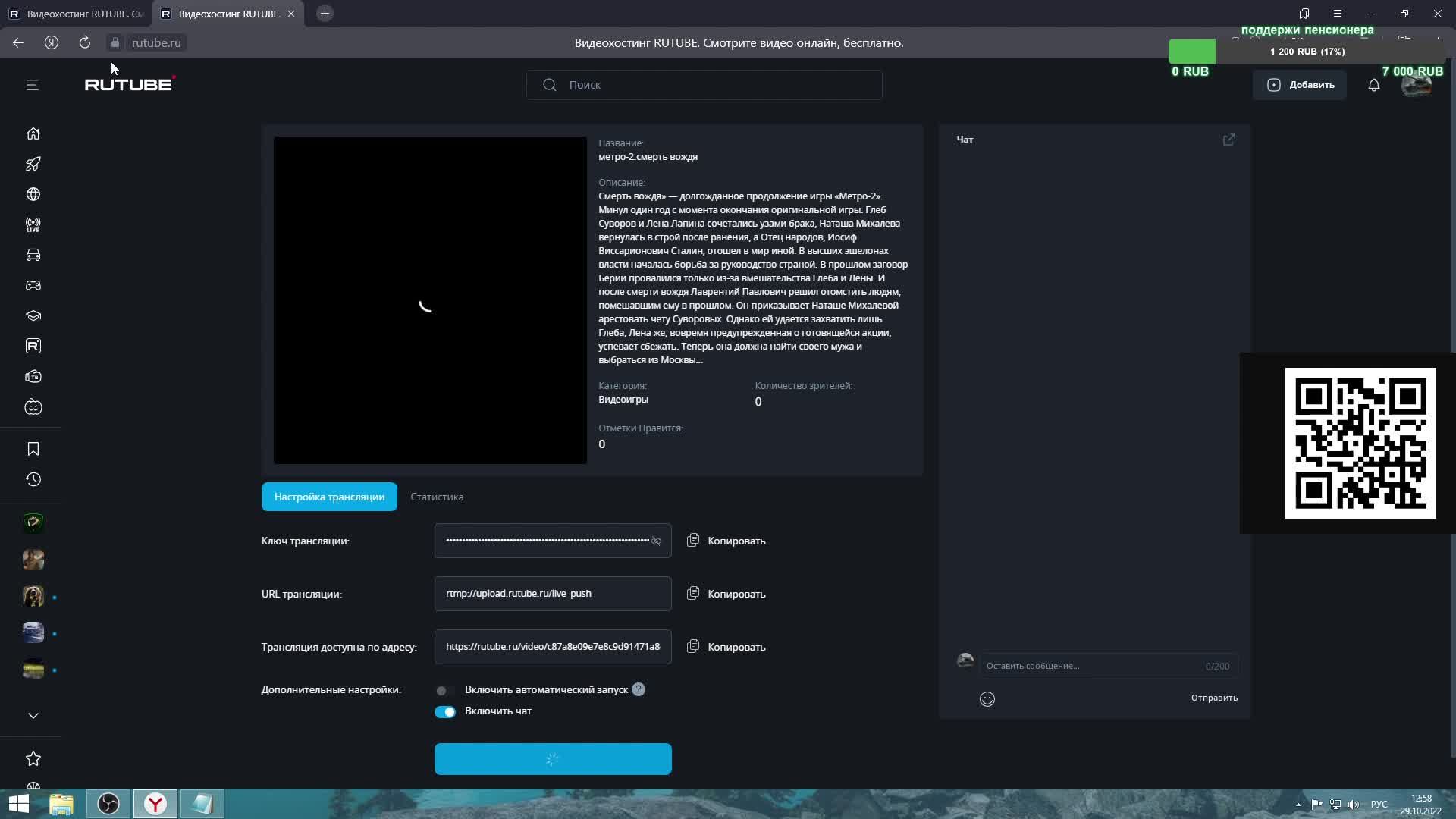1456x819 pixels.
Task: Click the video player preview
Action: [x=430, y=300]
